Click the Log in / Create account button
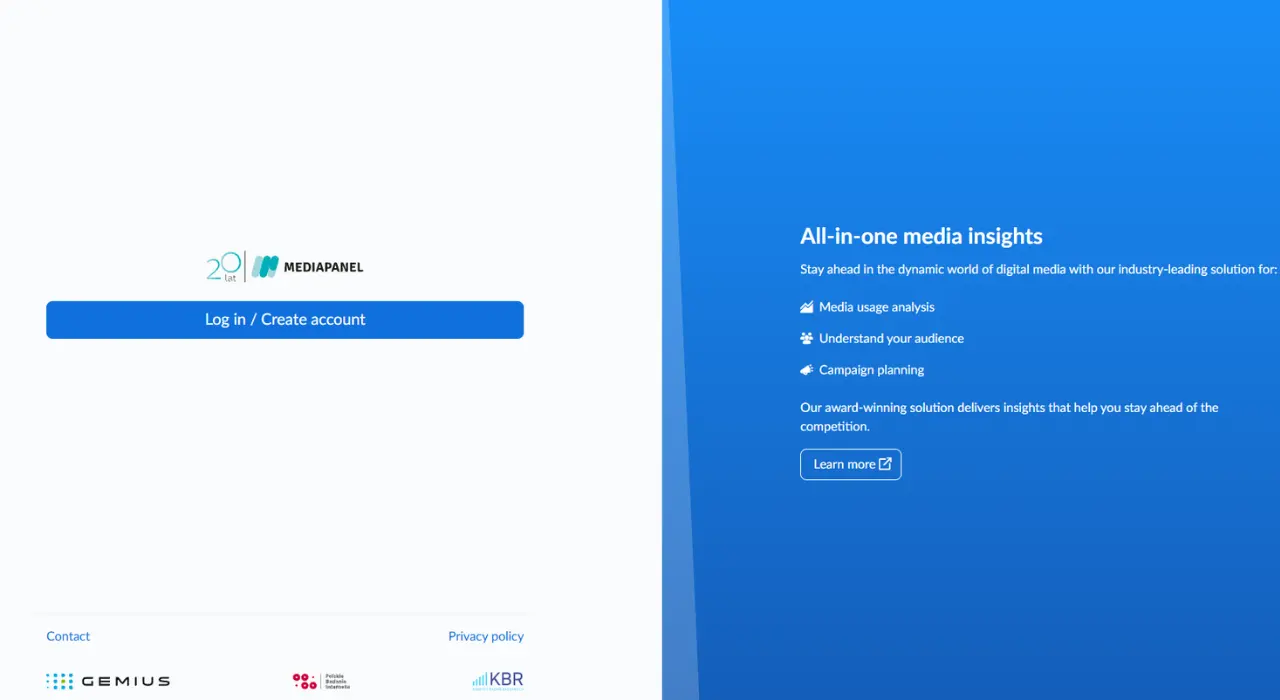This screenshot has height=700, width=1280. 285,320
